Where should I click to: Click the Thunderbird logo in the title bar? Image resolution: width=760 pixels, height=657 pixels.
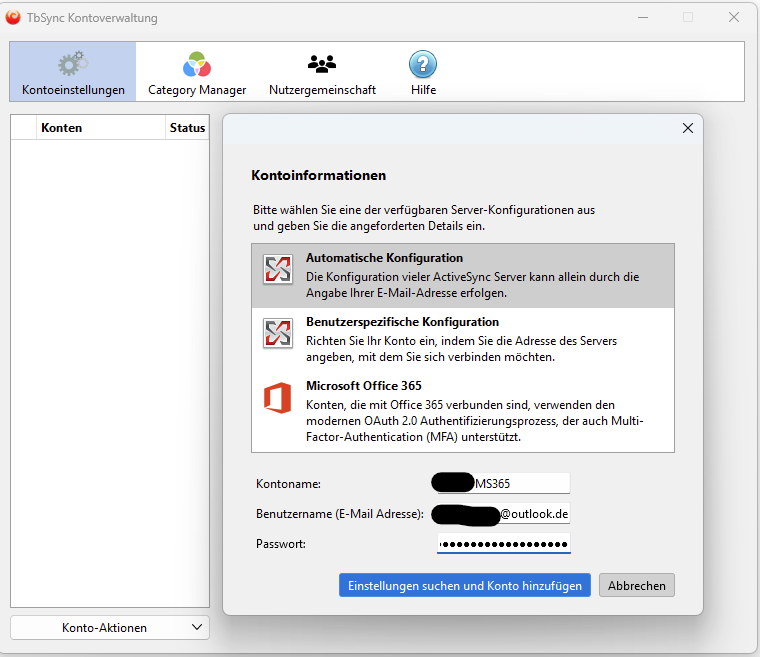[x=13, y=17]
